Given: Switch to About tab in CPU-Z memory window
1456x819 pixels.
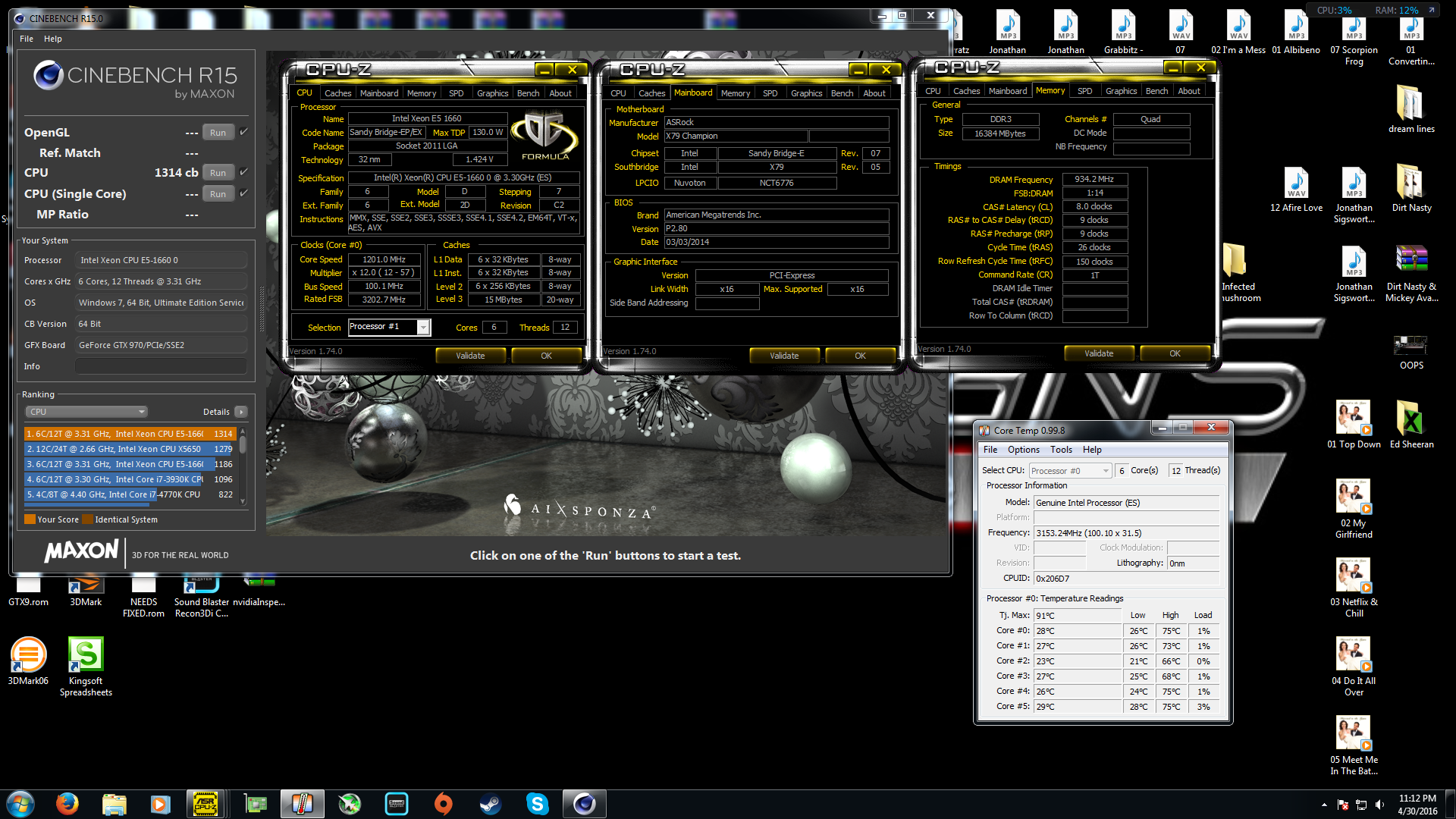Looking at the screenshot, I should (1188, 91).
